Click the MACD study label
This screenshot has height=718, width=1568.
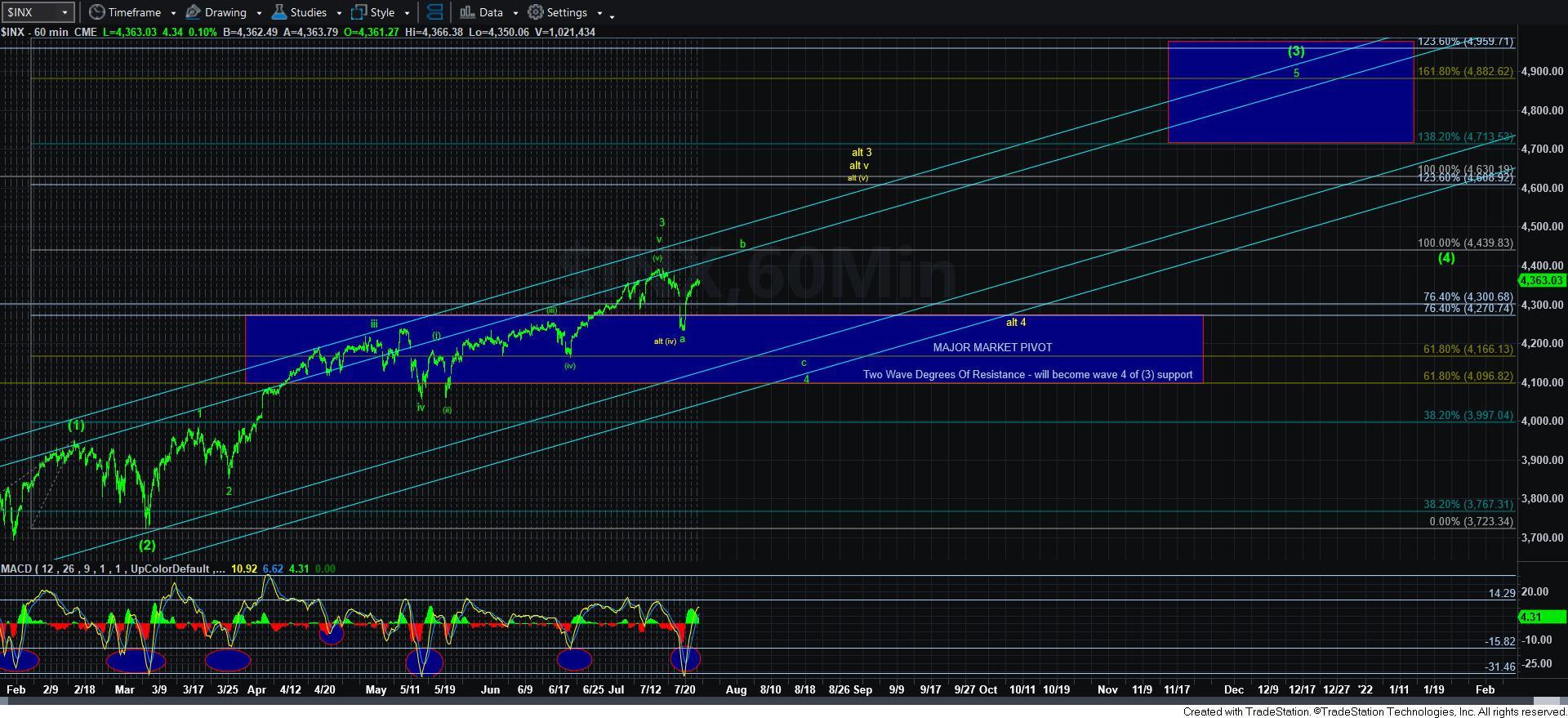tap(106, 569)
